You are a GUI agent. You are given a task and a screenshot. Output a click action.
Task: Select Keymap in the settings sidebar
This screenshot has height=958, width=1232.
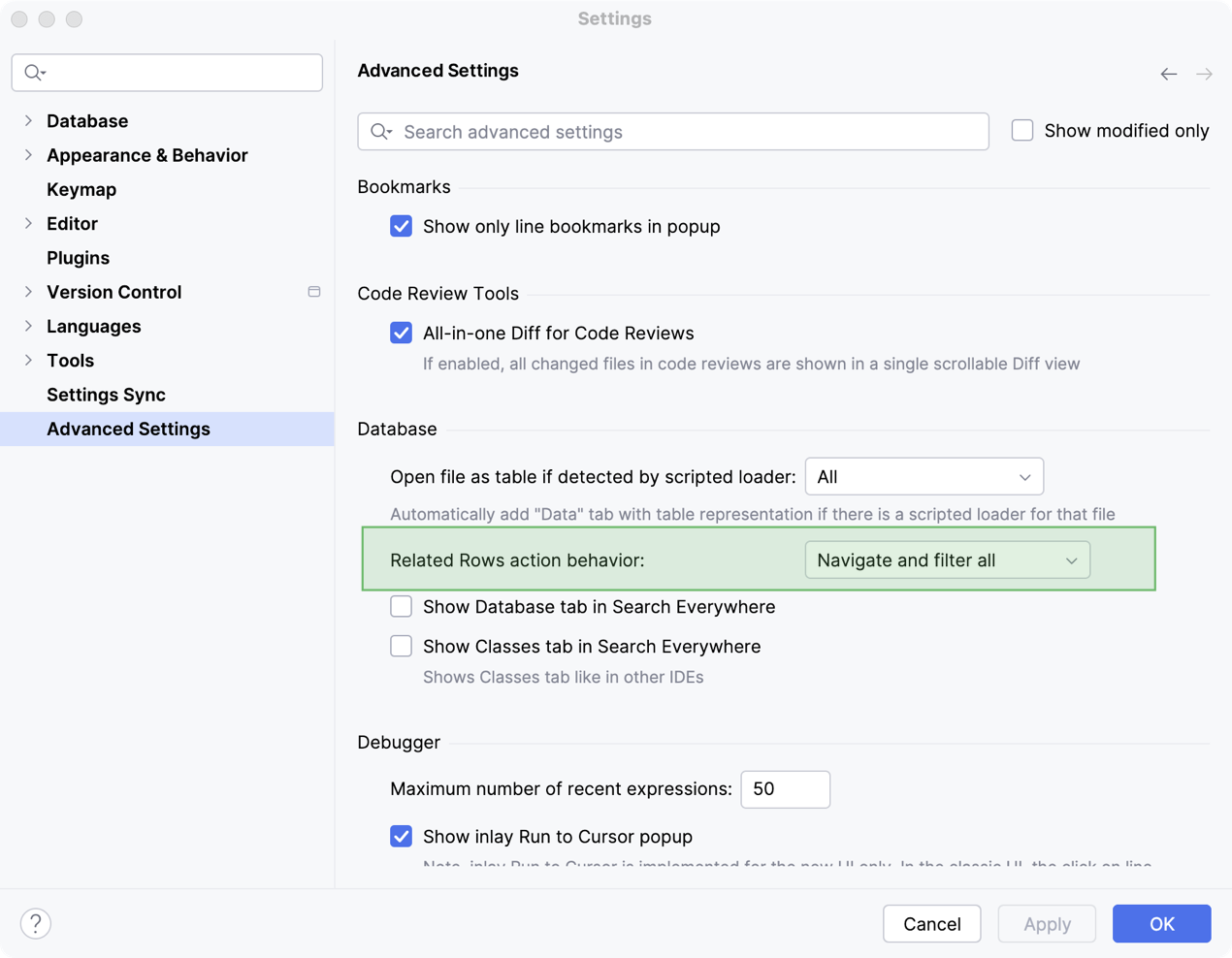pyautogui.click(x=81, y=190)
